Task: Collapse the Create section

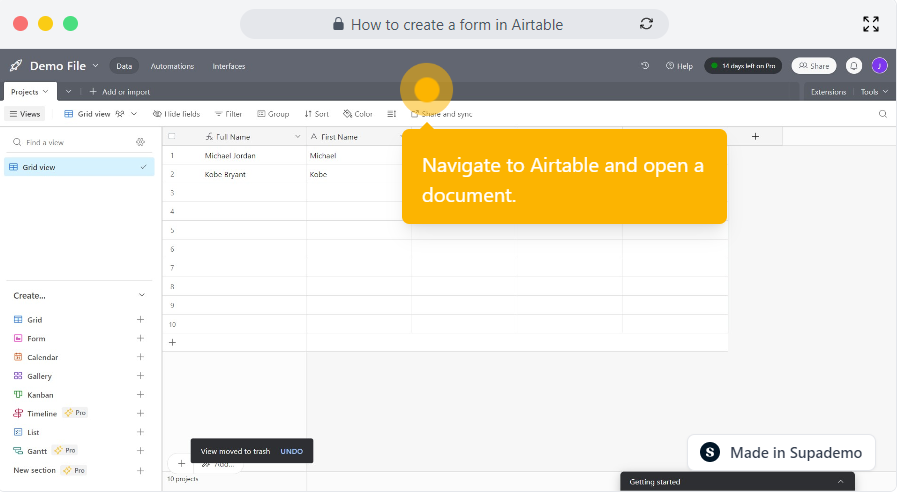Action: (x=142, y=295)
